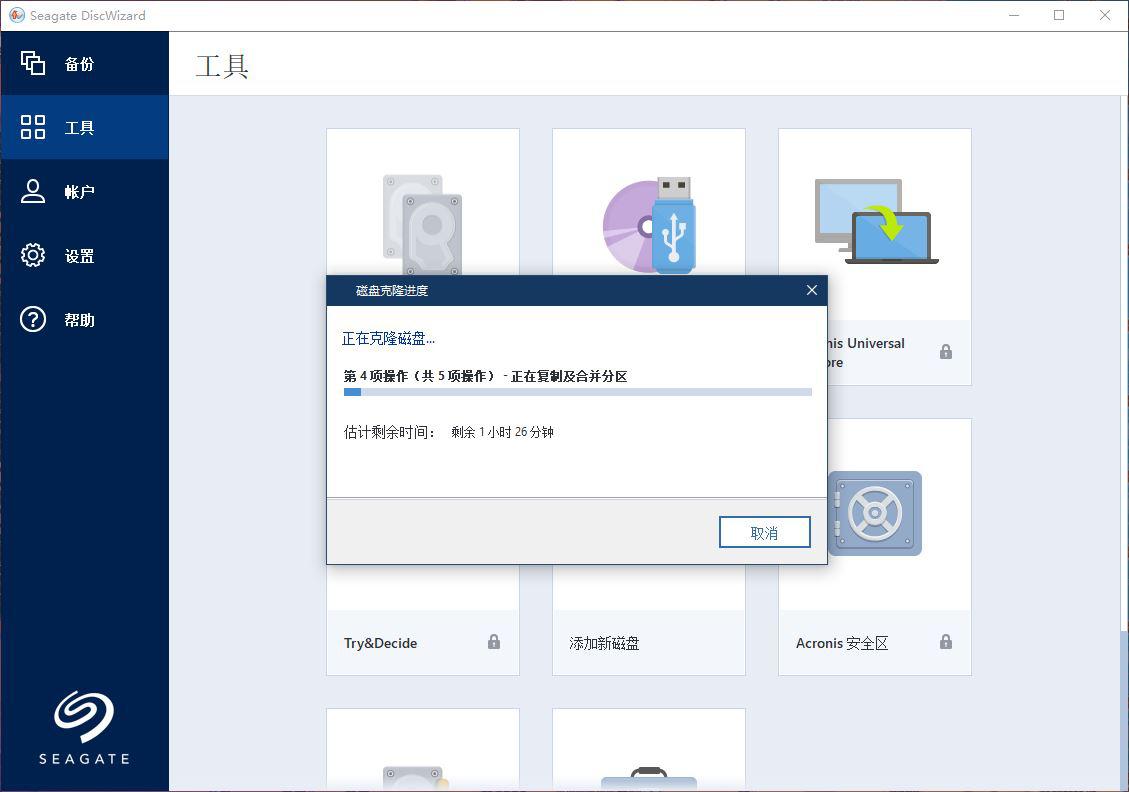Click the 工具 page heading

[221, 64]
